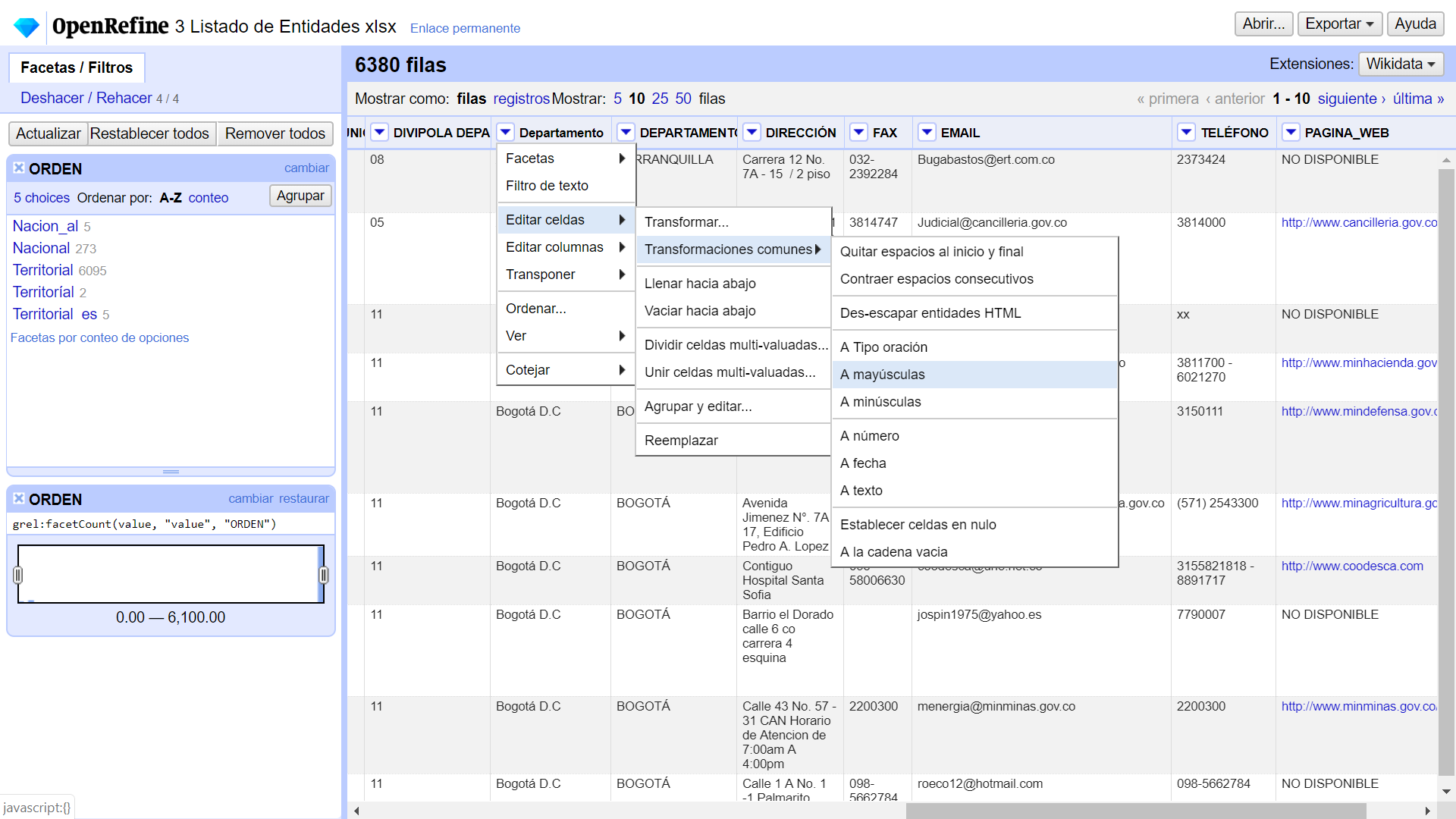
Task: Open the FAX column menu arrow
Action: 858,133
